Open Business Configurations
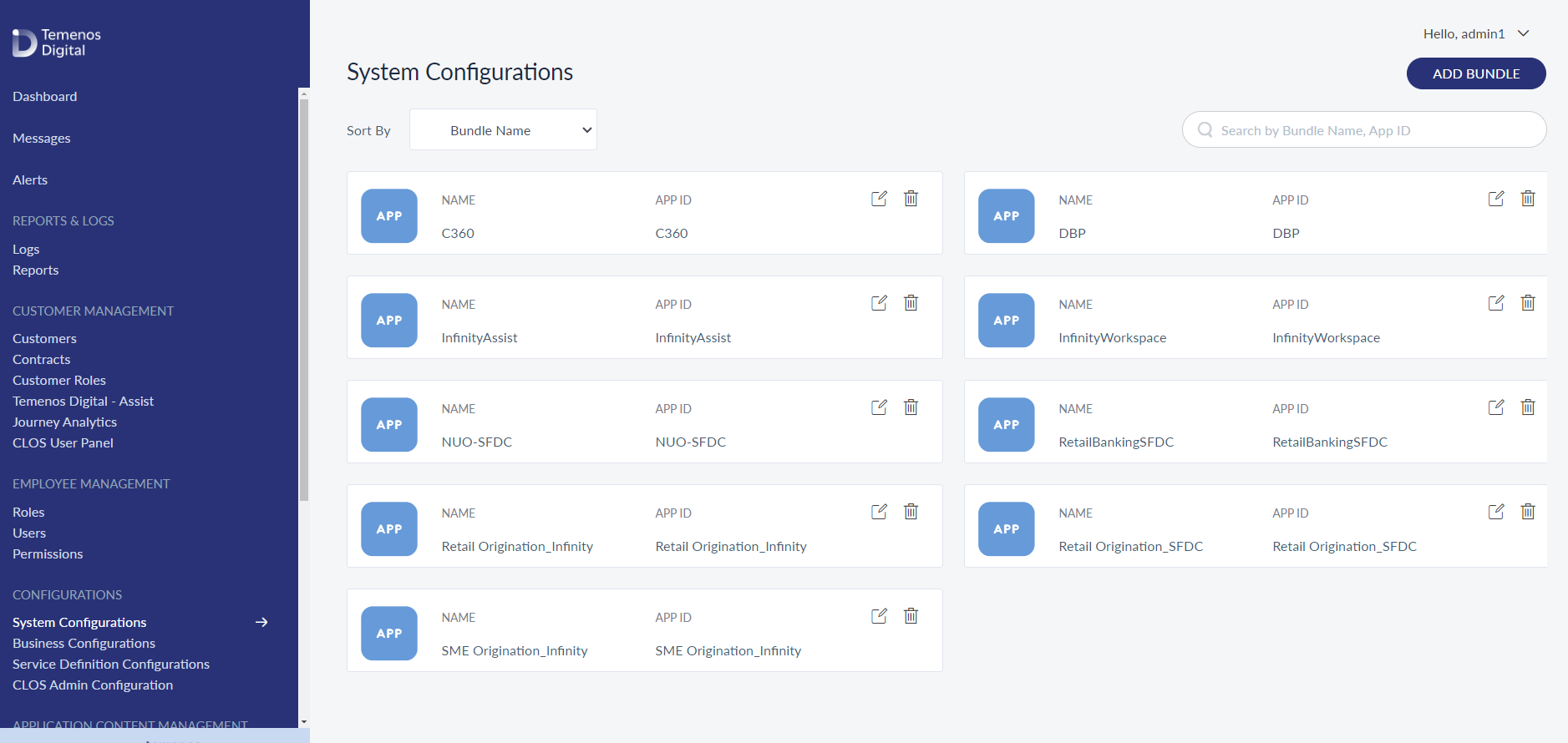Screen dimensions: 1568x743 [84, 644]
